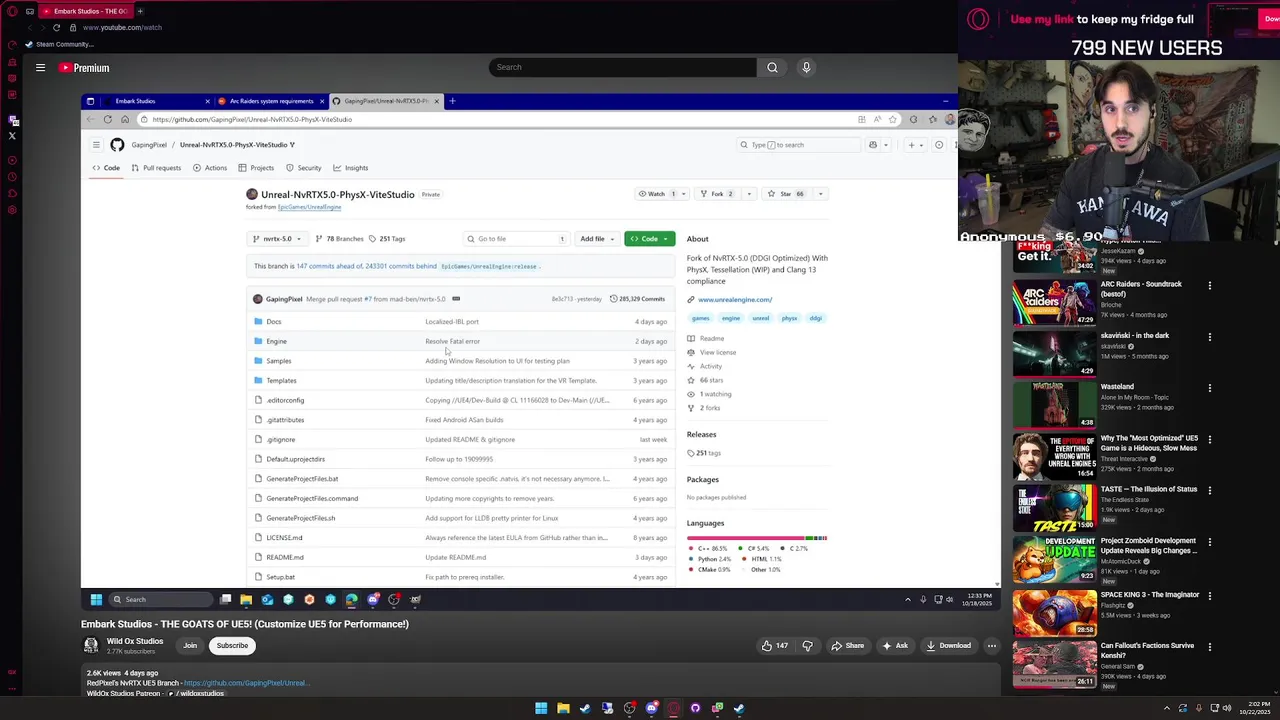This screenshot has width=1280, height=720.
Task: Click the Go to file input
Action: [516, 239]
